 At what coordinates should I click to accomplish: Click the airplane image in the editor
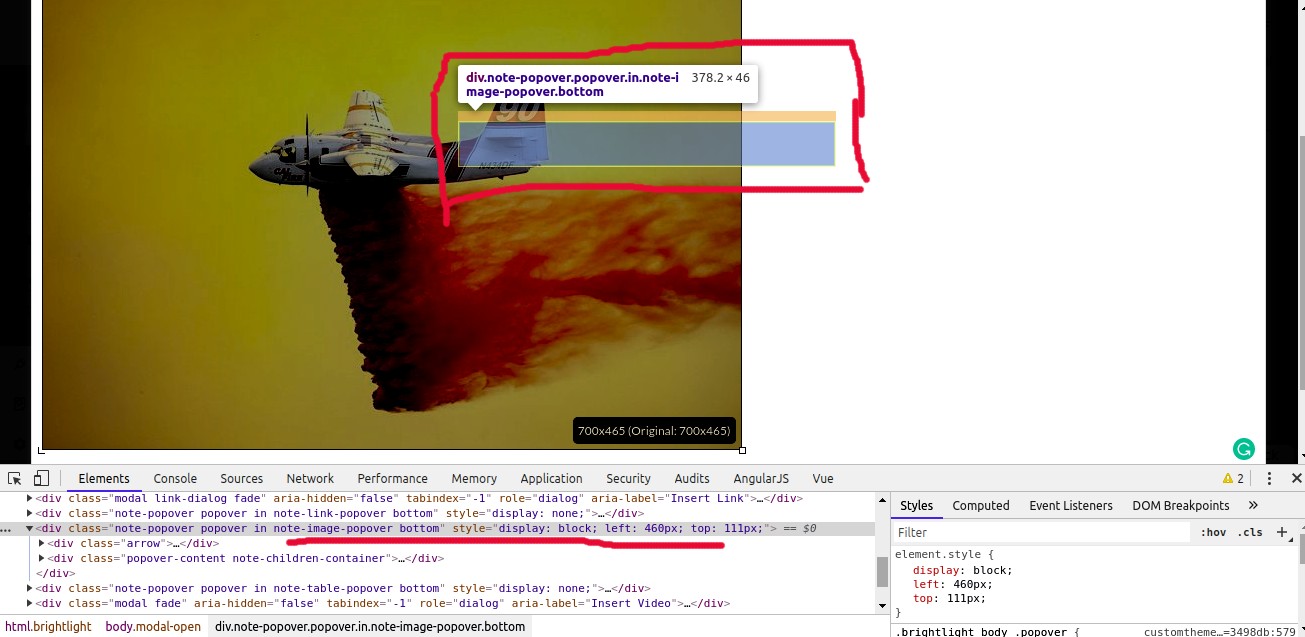(391, 225)
